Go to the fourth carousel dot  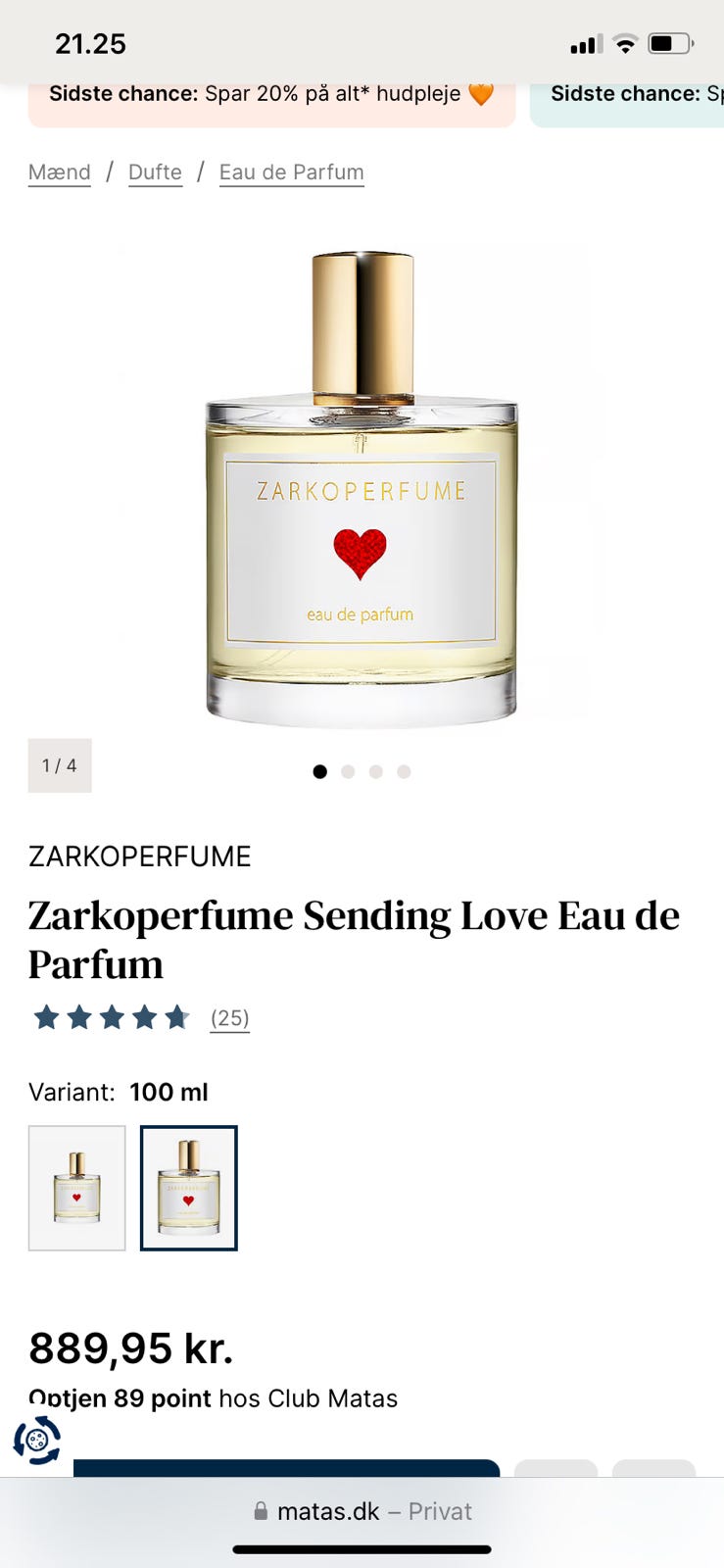tap(404, 771)
